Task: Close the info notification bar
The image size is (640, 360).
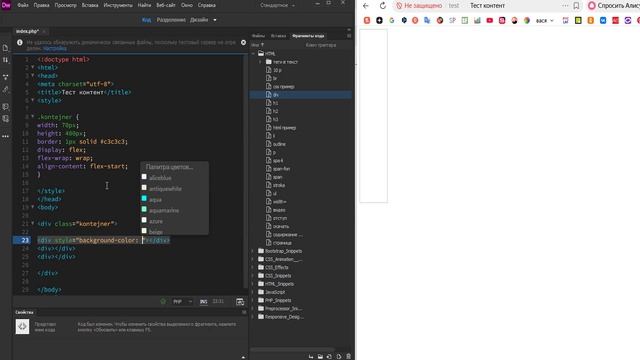Action: (243, 42)
